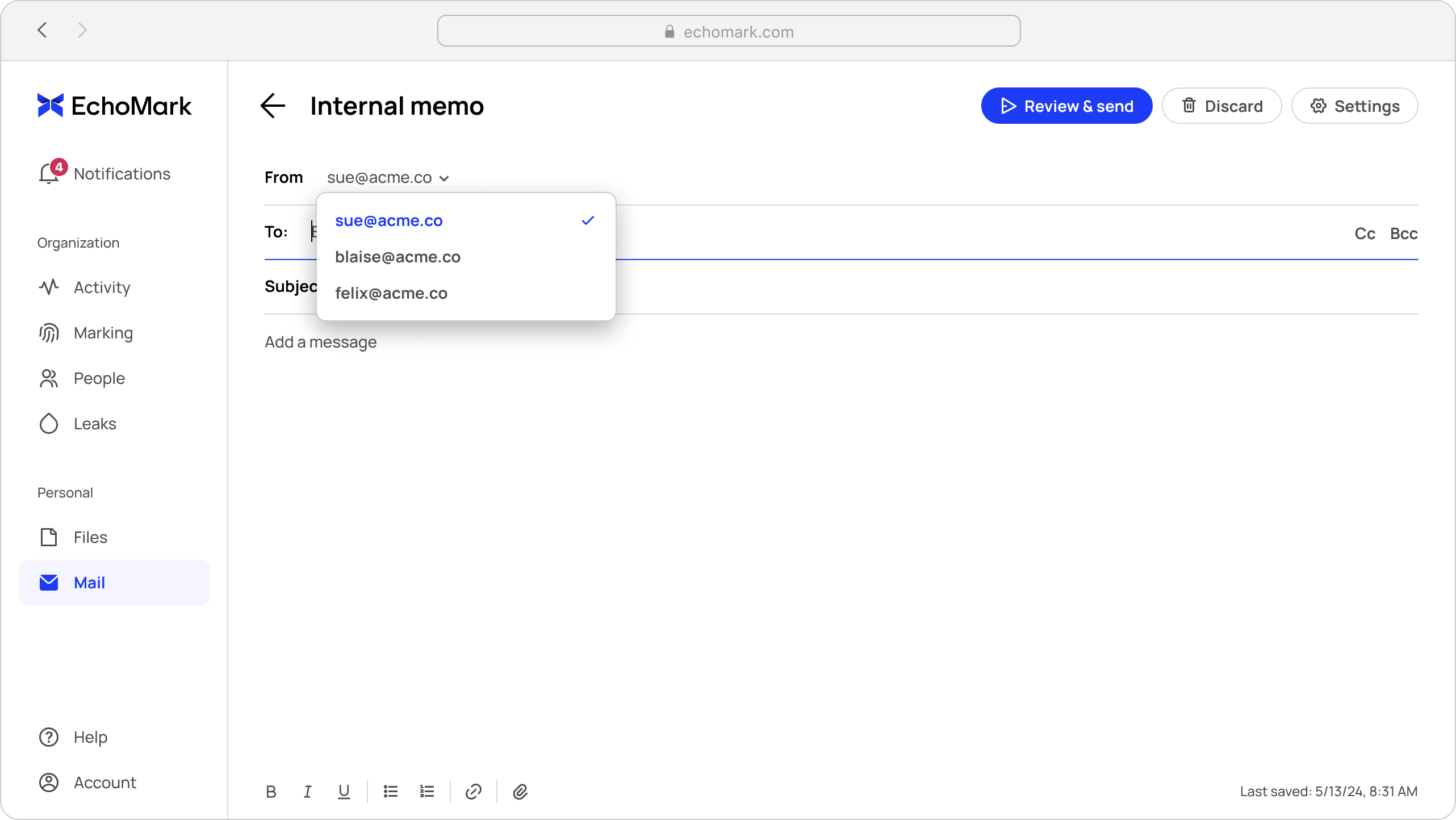Apply underline formatting

(x=344, y=792)
